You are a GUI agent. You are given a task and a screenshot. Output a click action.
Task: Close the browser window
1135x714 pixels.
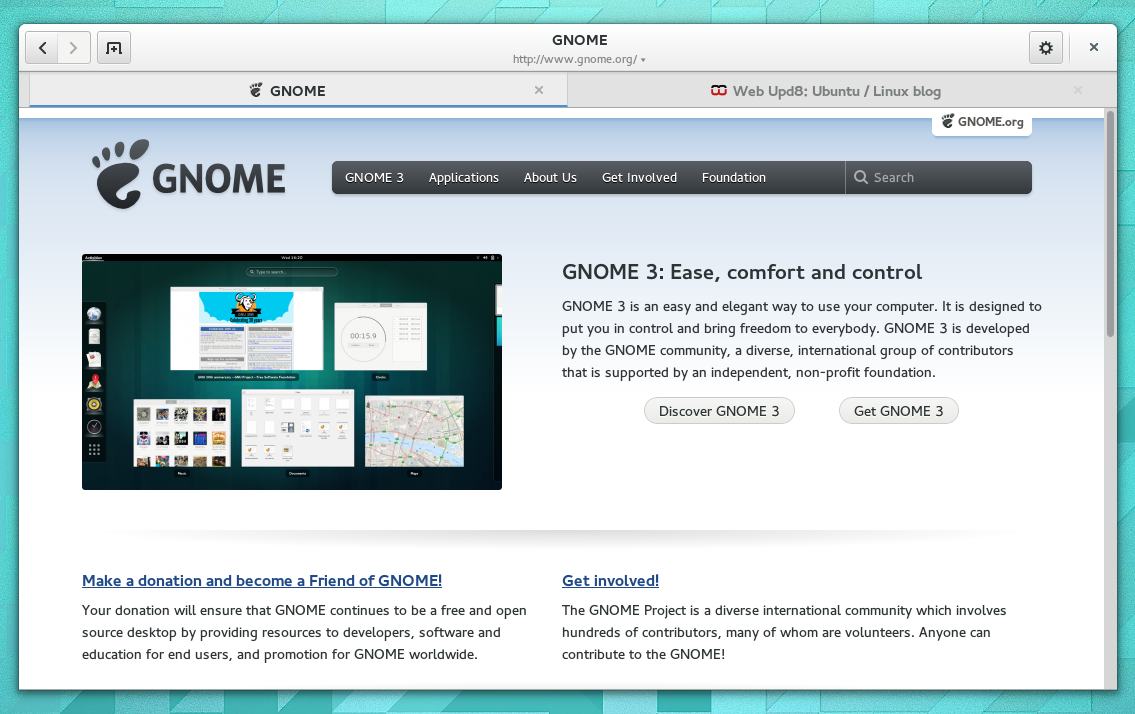point(1094,47)
